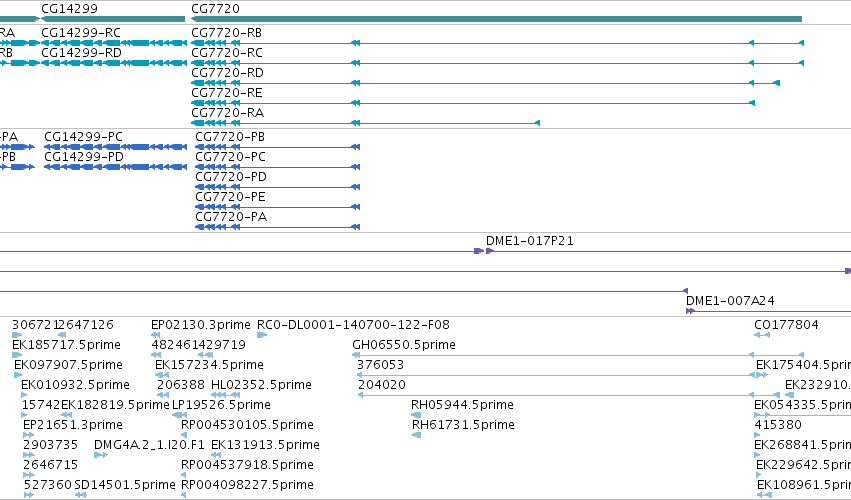The image size is (851, 500).
Task: Click CDS feature CG7720-PB
Action: click(230, 137)
